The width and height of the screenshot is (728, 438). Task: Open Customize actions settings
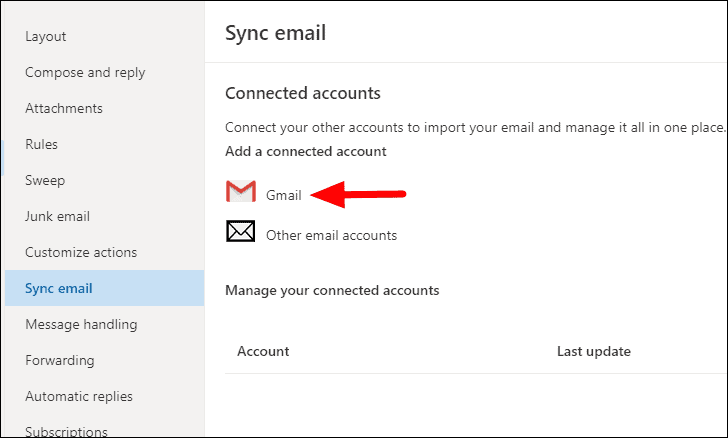click(x=81, y=252)
